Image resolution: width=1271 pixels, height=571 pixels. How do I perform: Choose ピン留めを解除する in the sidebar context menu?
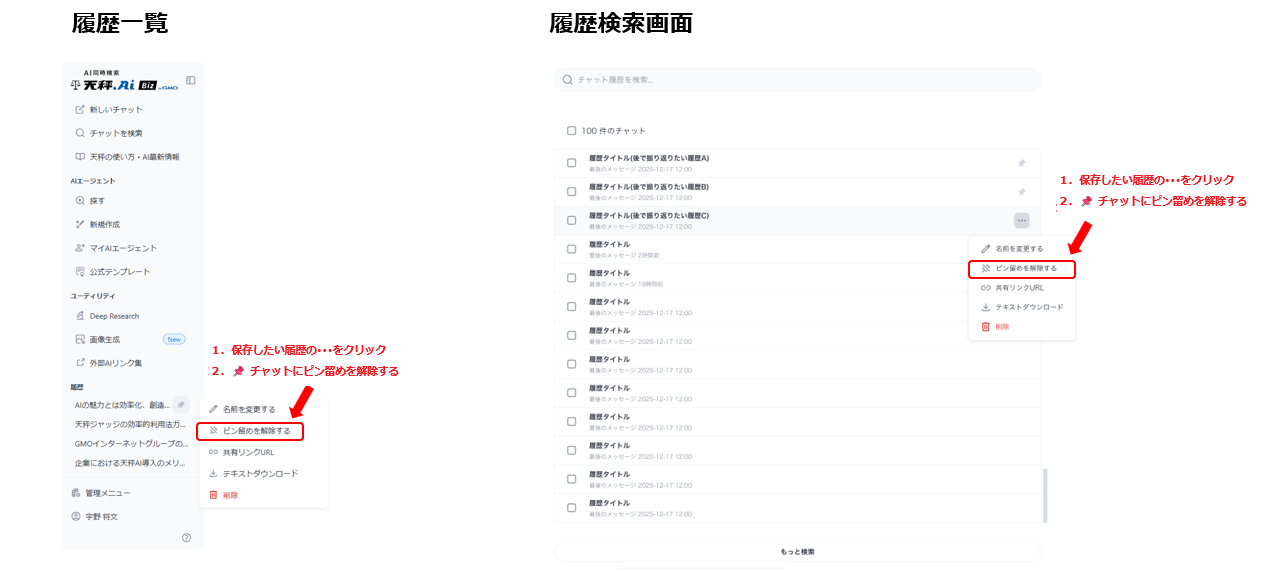(250, 431)
